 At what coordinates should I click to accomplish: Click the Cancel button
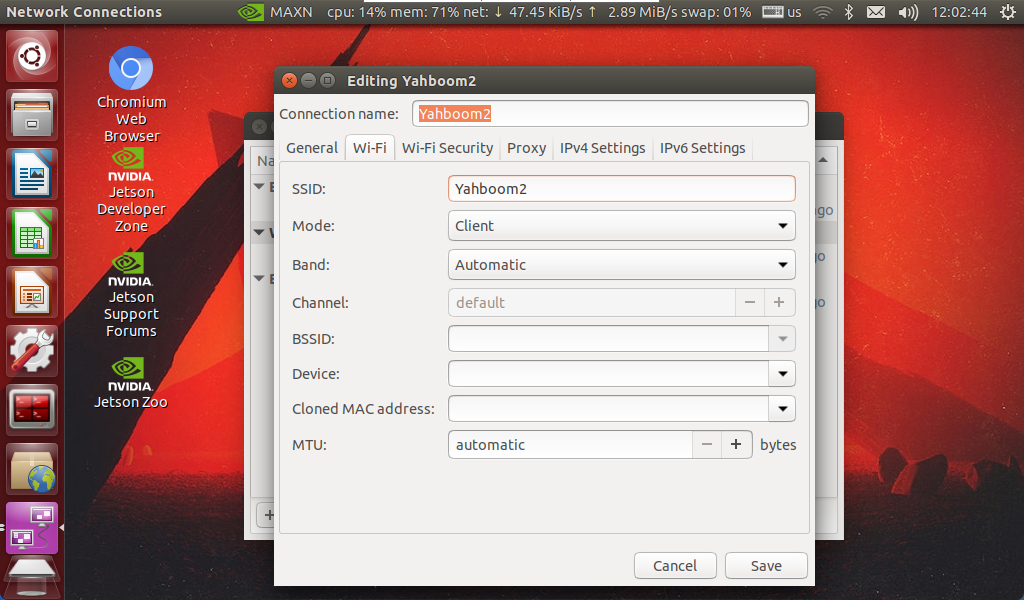(x=675, y=566)
